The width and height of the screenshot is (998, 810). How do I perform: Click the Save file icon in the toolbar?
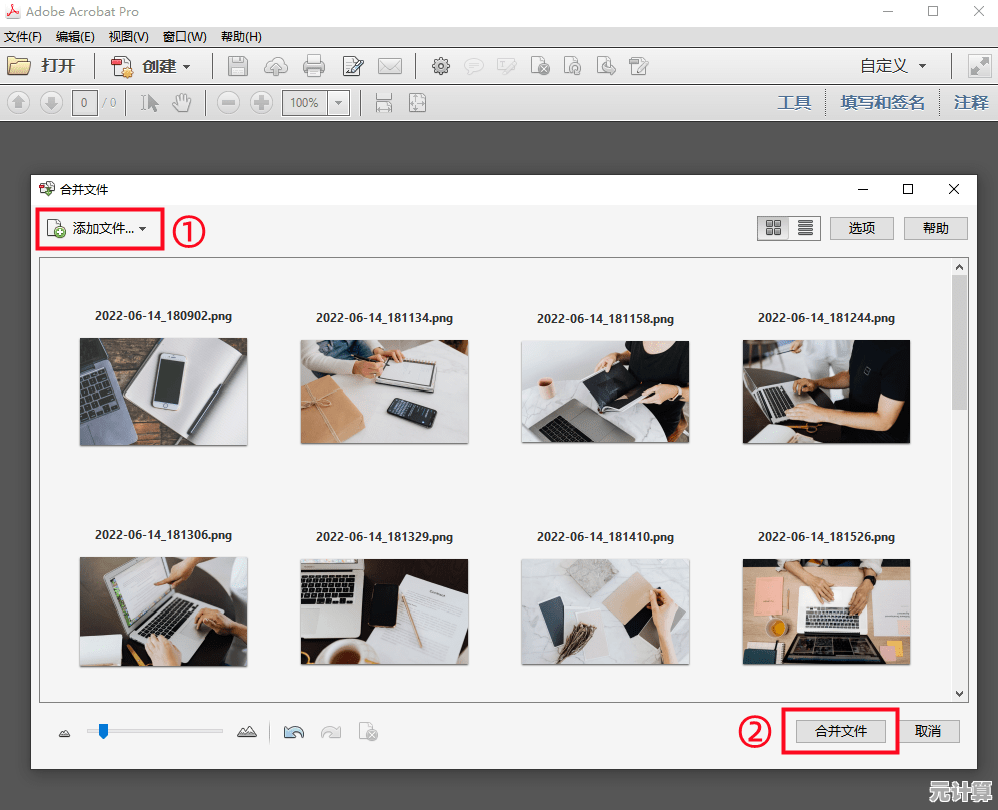click(238, 66)
